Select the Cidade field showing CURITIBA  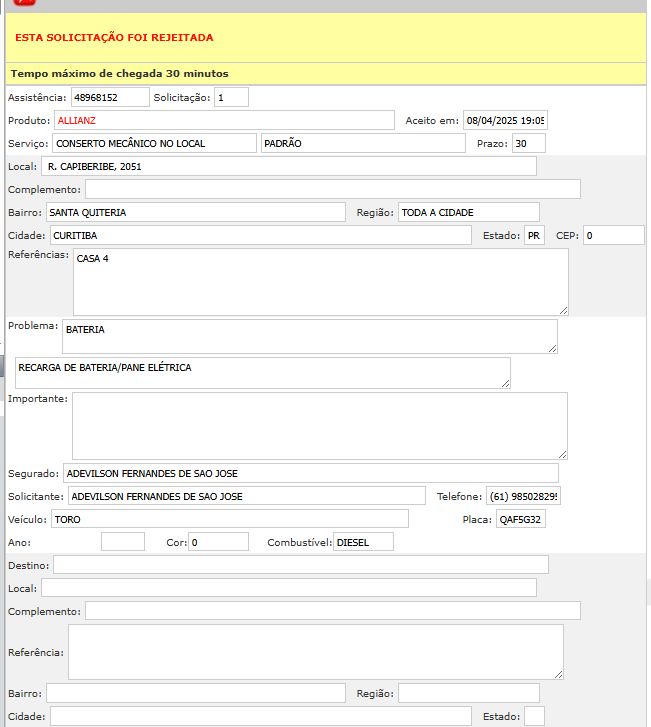pyautogui.click(x=259, y=235)
